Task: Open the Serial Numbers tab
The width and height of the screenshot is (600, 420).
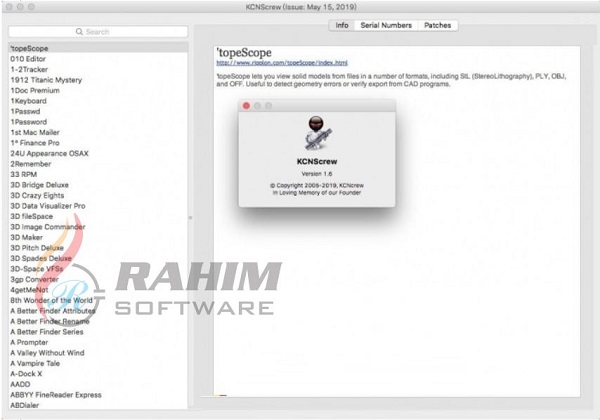Action: click(x=386, y=25)
